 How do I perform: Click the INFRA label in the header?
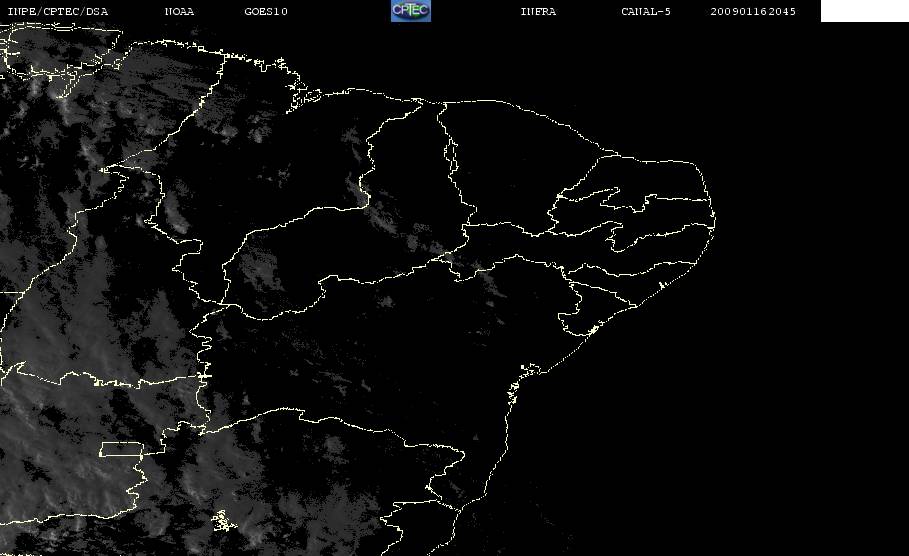pos(538,12)
